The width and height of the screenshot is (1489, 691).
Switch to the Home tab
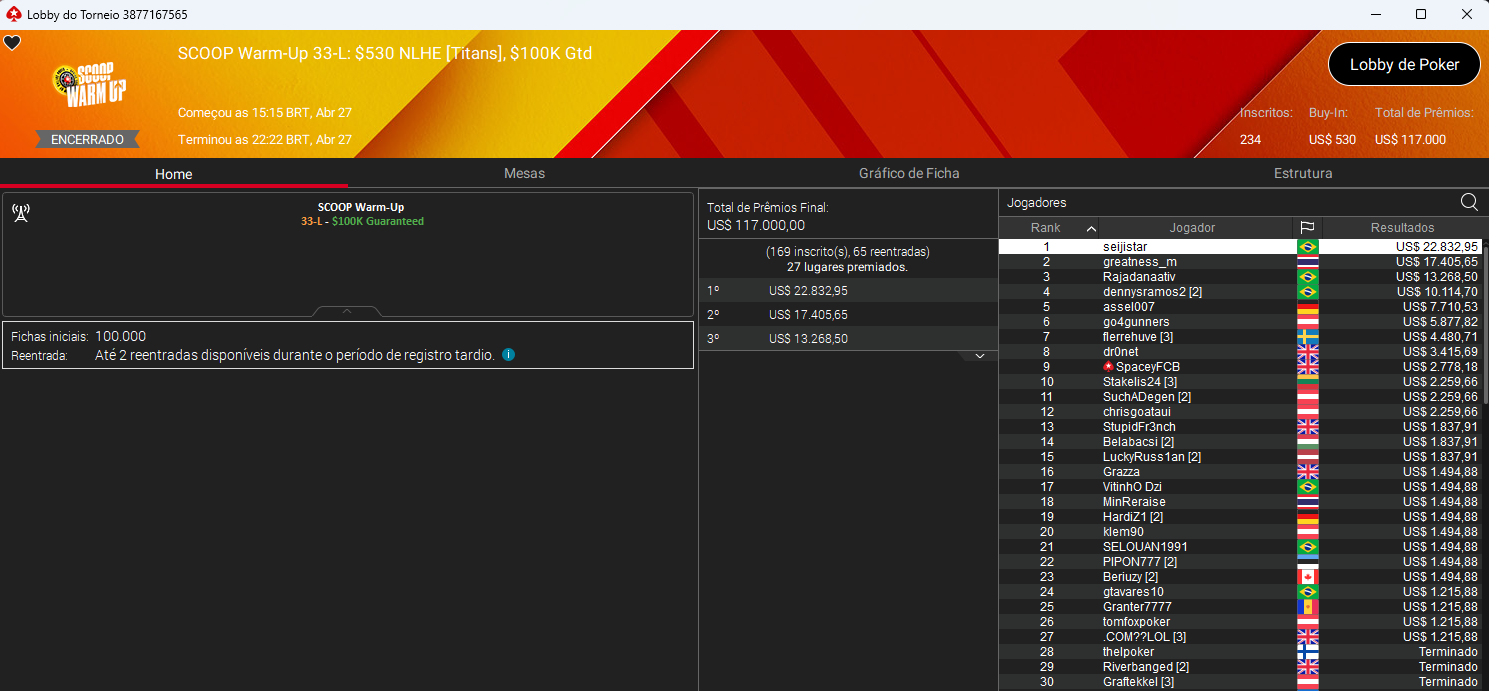point(174,173)
